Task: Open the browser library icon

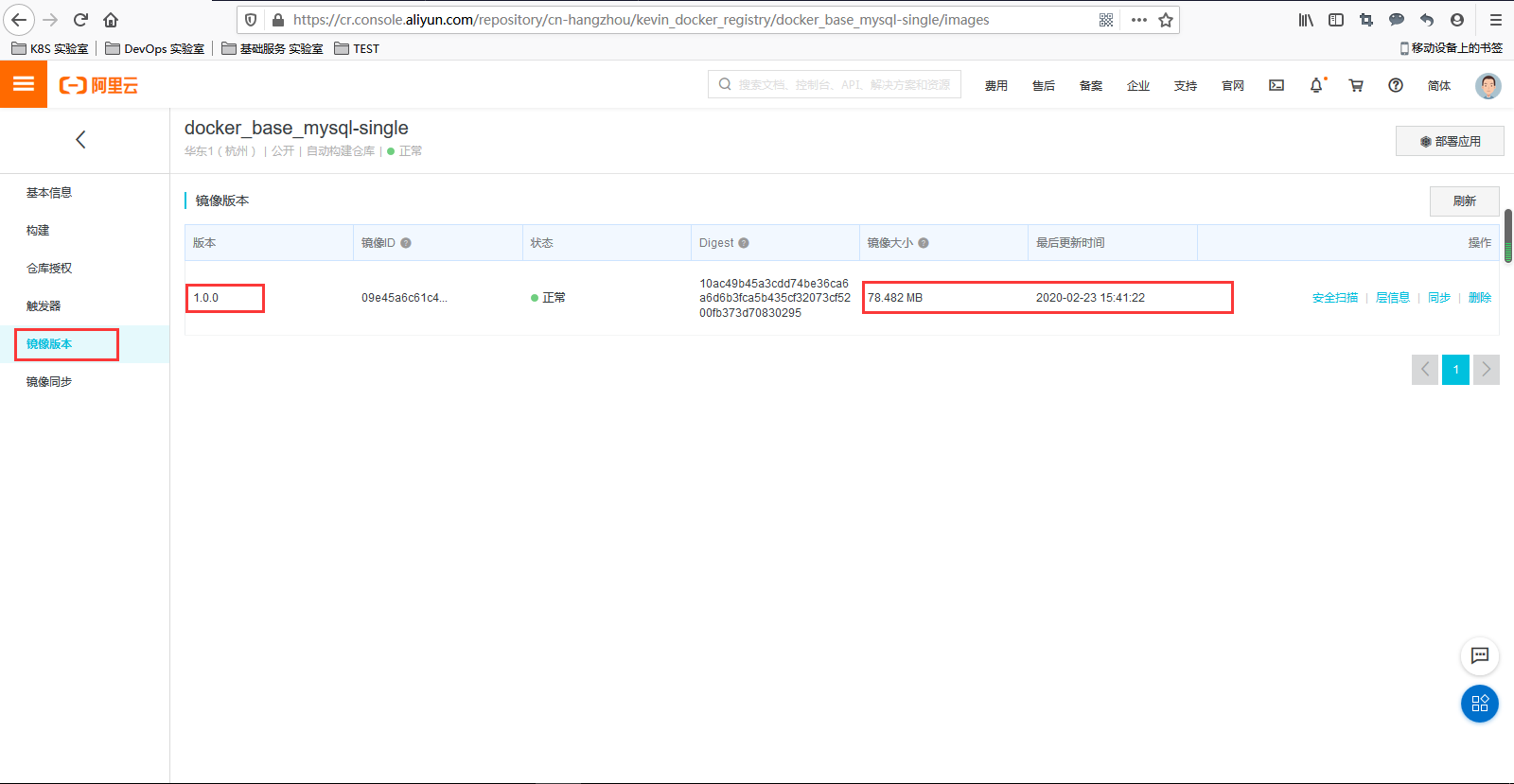Action: coord(1306,20)
